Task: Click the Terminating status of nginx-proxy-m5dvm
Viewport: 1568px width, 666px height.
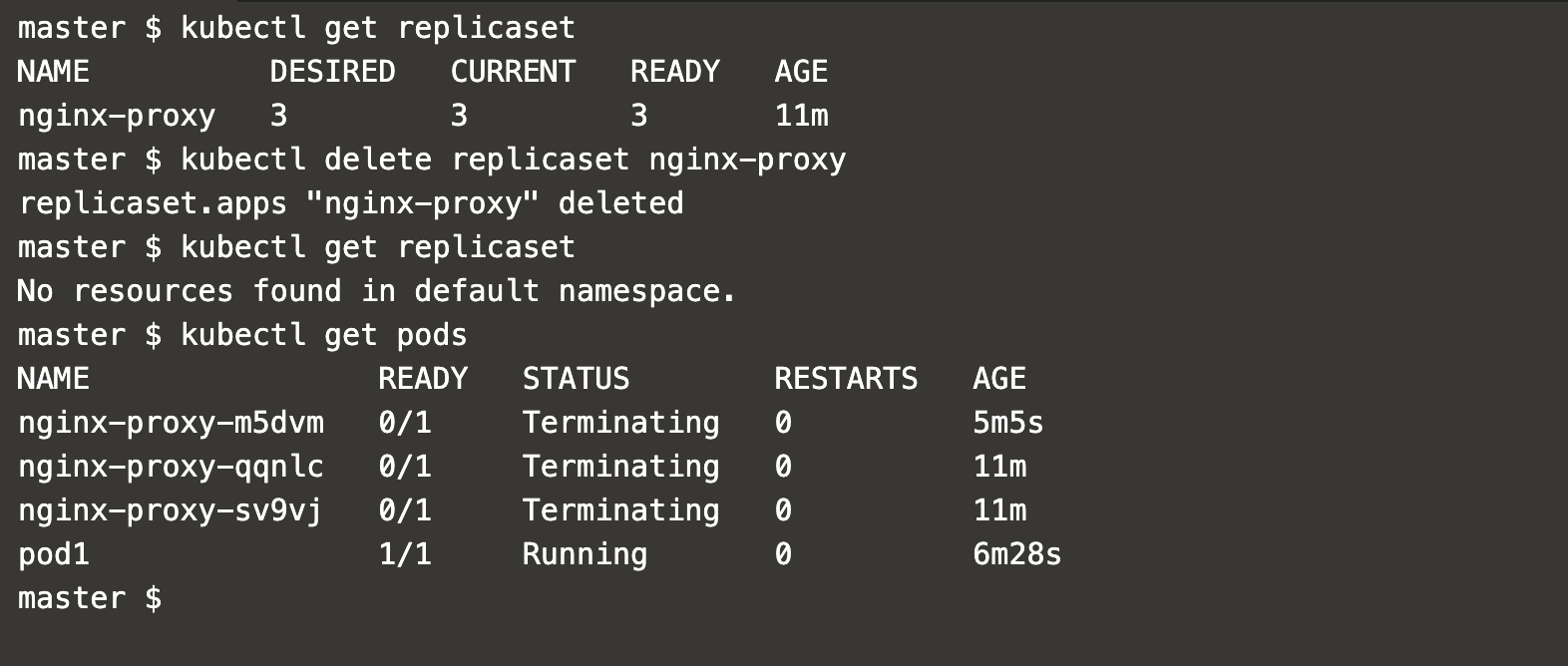Action: click(620, 423)
